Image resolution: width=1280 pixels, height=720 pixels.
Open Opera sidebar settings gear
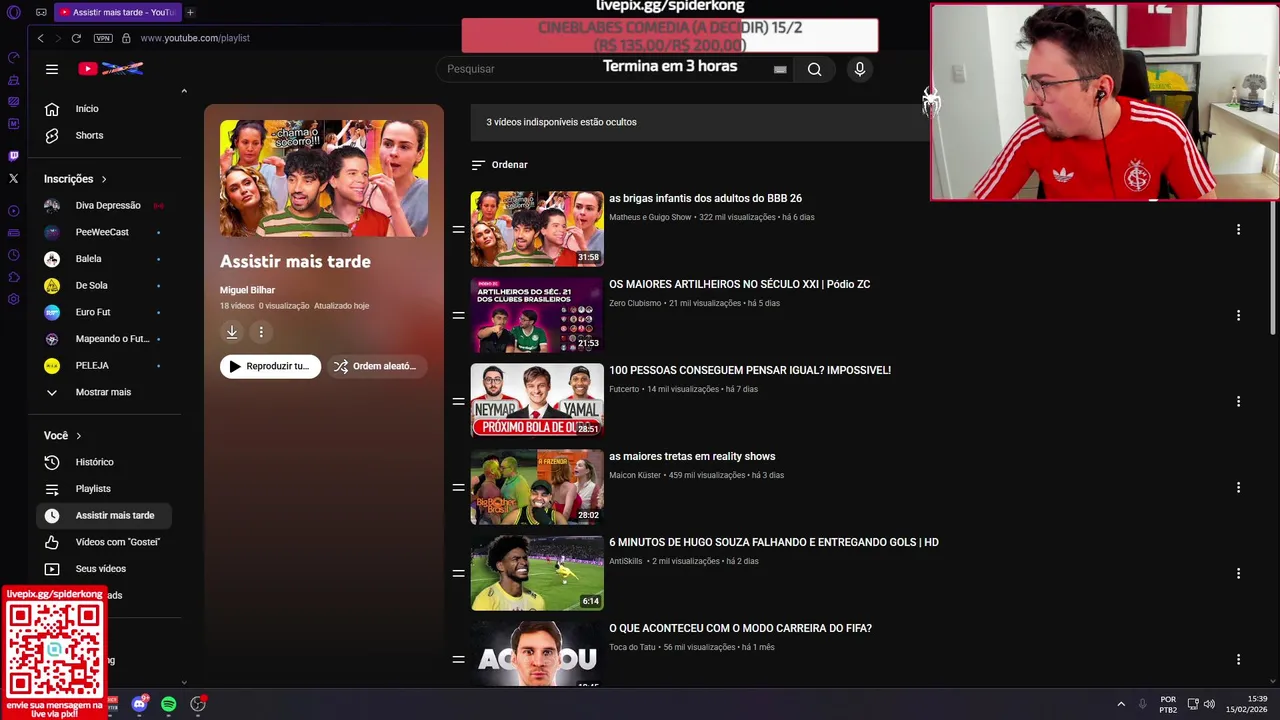13,299
